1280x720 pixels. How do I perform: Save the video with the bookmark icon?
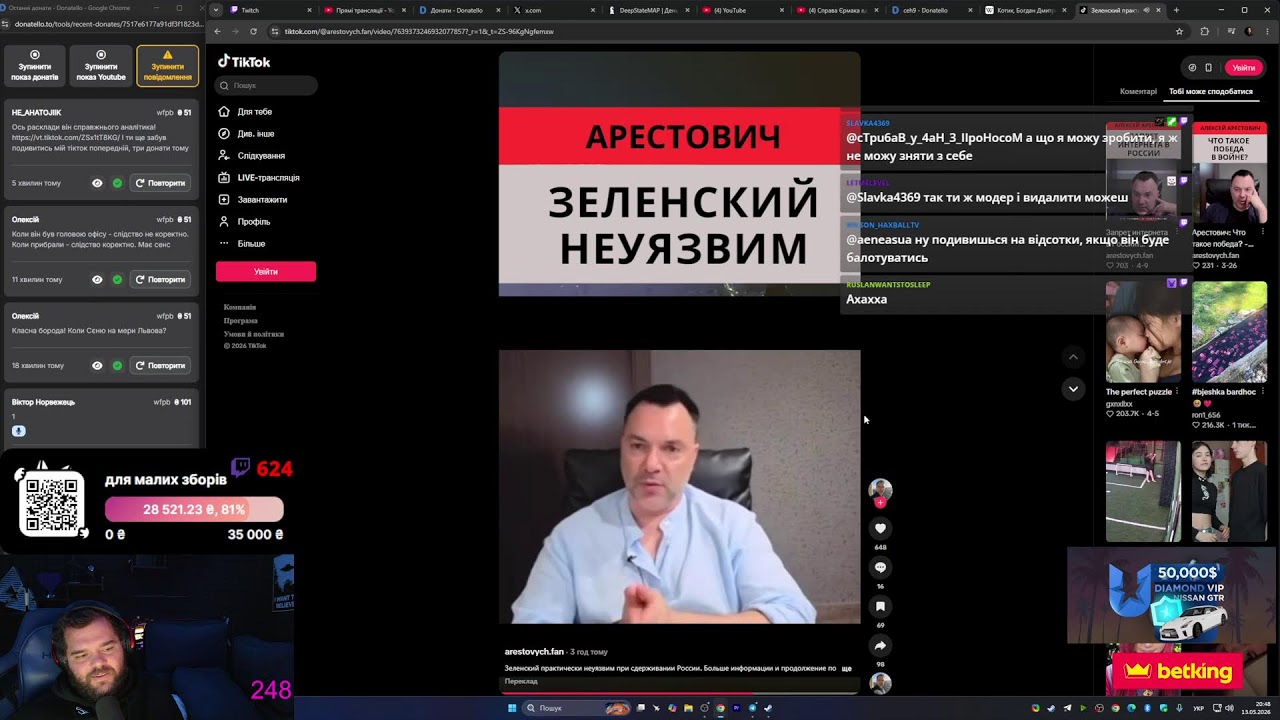click(x=880, y=606)
